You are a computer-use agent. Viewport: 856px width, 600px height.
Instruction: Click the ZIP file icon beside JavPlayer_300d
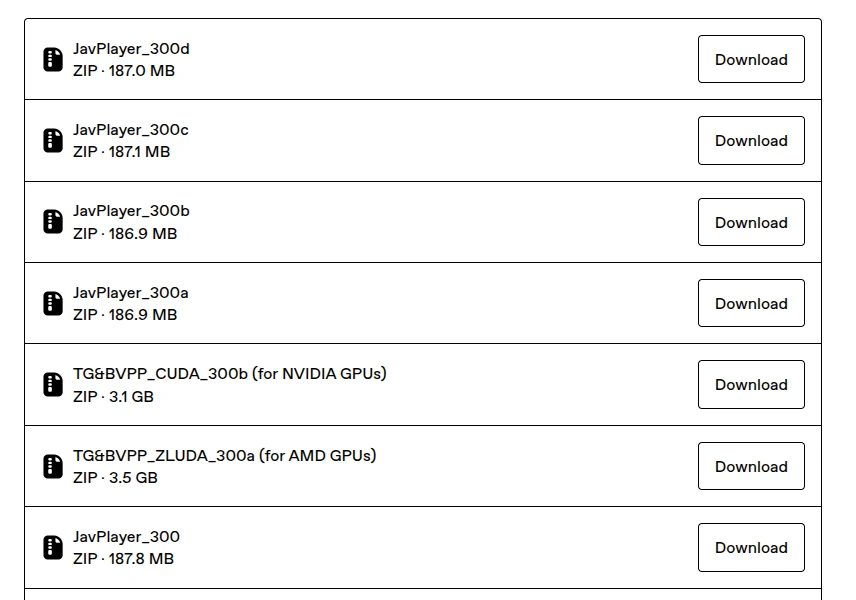[53, 60]
